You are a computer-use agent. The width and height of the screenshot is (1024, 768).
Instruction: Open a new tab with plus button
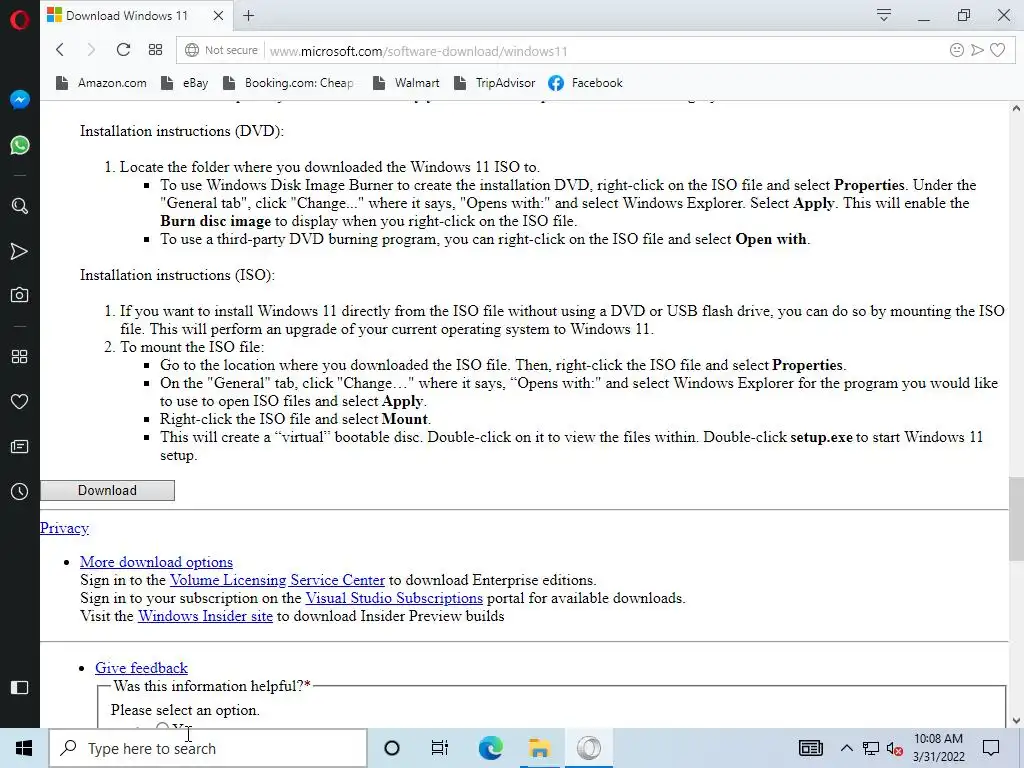(x=248, y=16)
